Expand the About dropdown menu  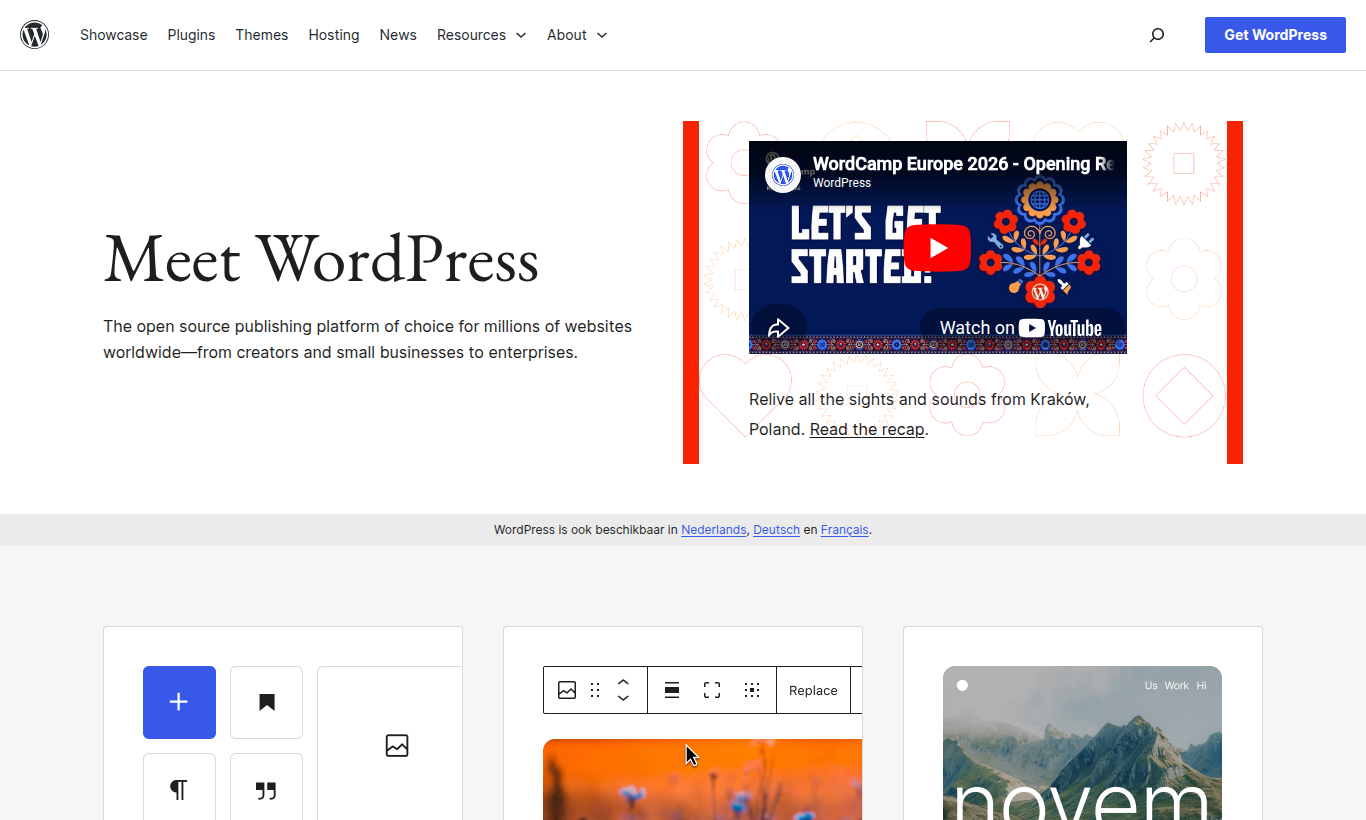tap(577, 35)
